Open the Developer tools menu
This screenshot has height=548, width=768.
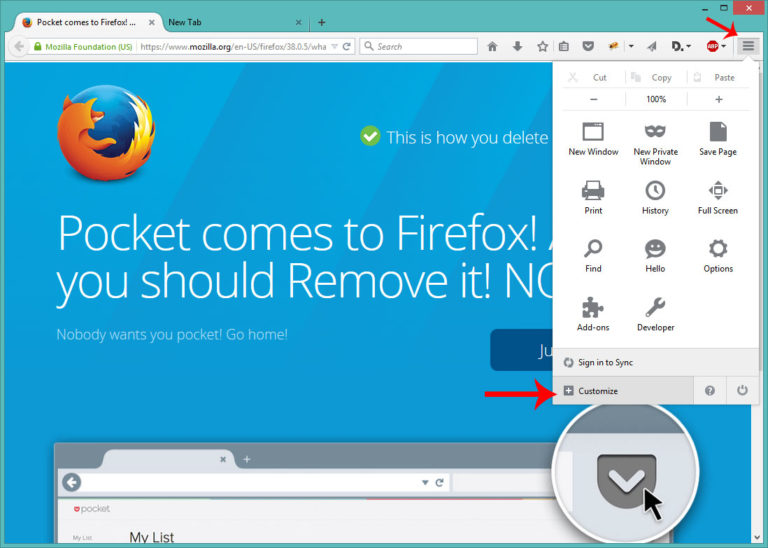tap(655, 314)
